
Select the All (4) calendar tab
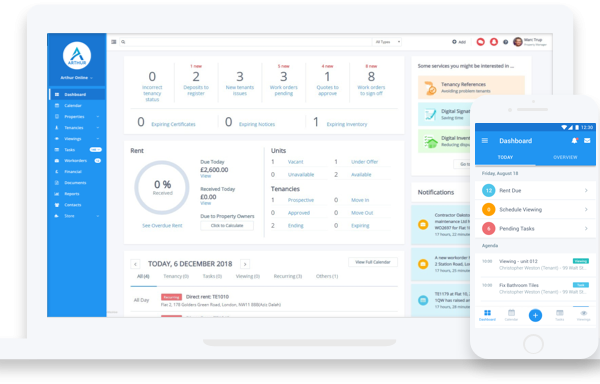(x=143, y=277)
